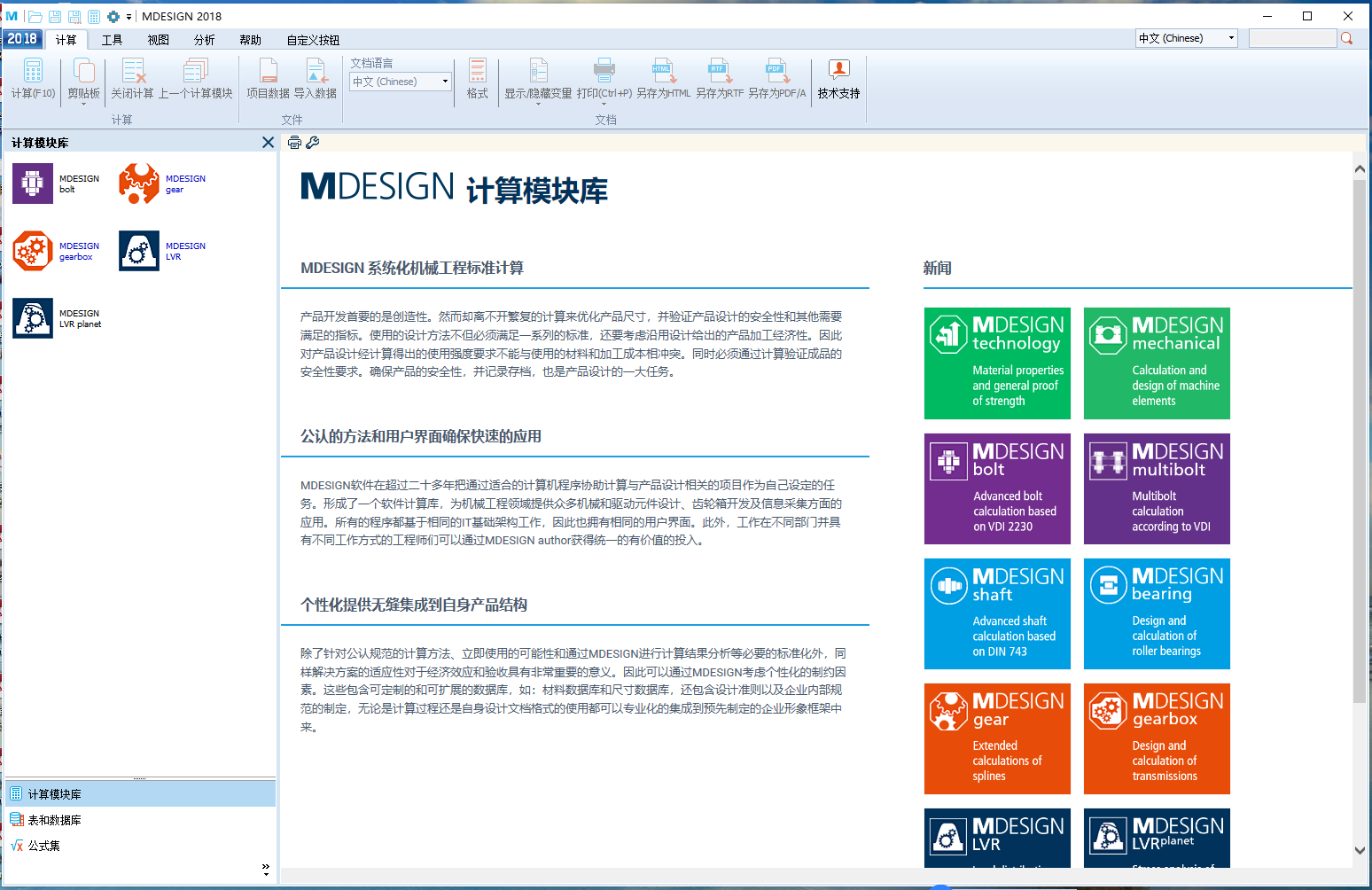Open the purple MDESIGN bolt news tile
This screenshot has width=1372, height=890.
coord(997,488)
